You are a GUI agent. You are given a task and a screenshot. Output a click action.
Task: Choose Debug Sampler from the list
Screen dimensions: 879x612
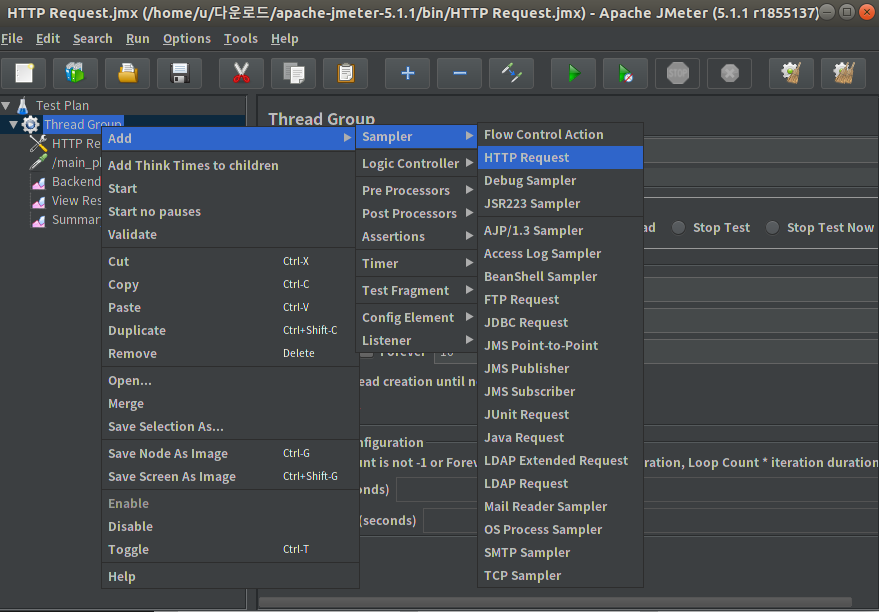pyautogui.click(x=560, y=180)
